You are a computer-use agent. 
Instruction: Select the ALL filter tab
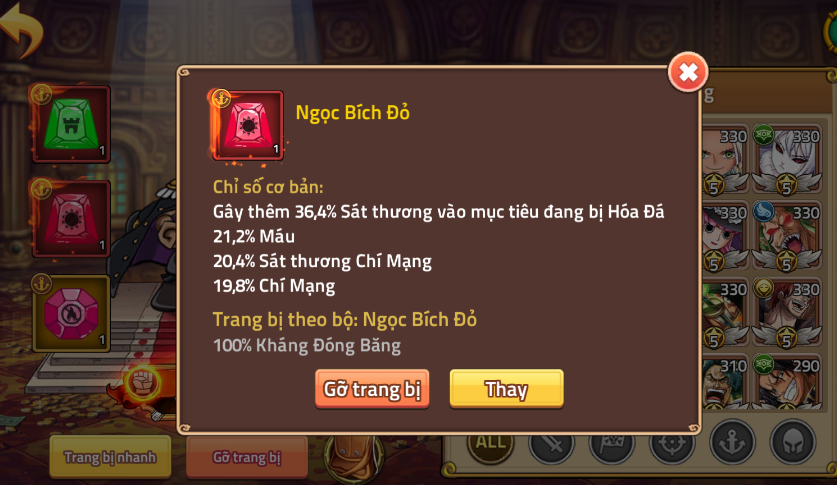click(x=491, y=443)
